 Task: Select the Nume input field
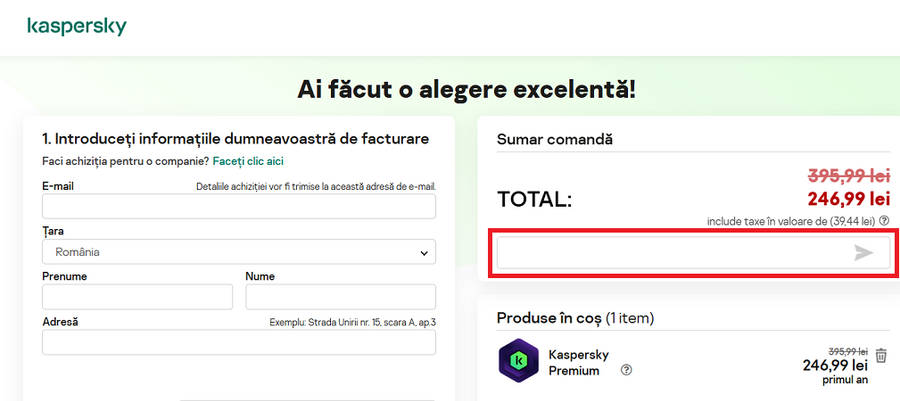[x=340, y=297]
